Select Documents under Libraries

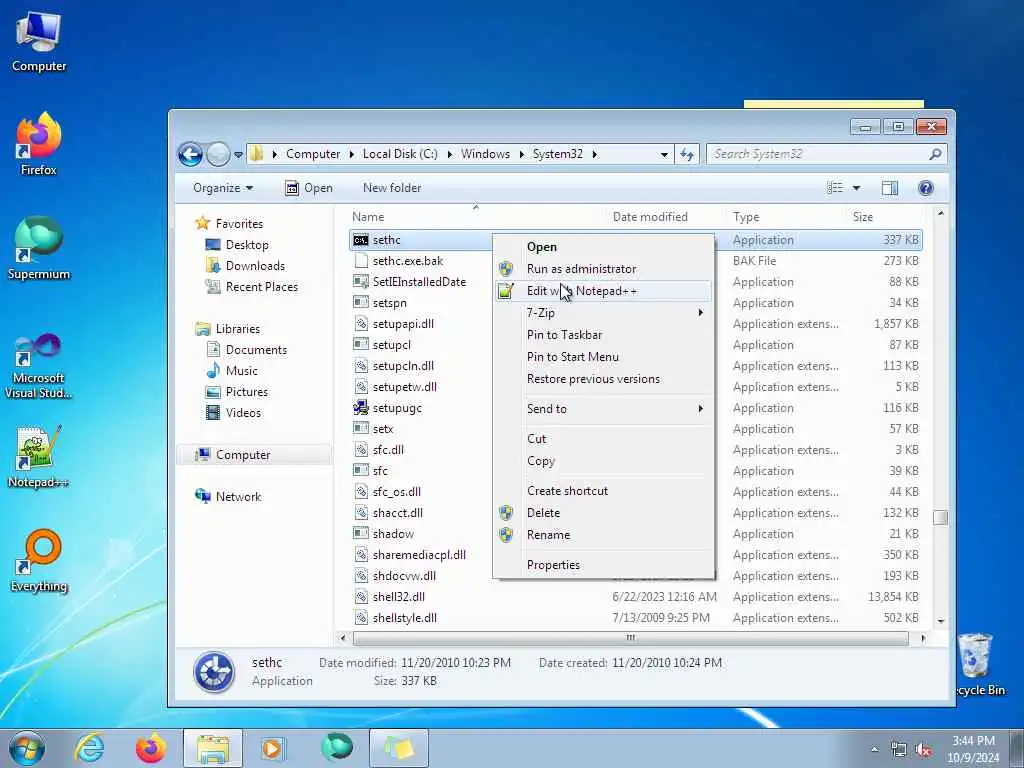point(256,350)
